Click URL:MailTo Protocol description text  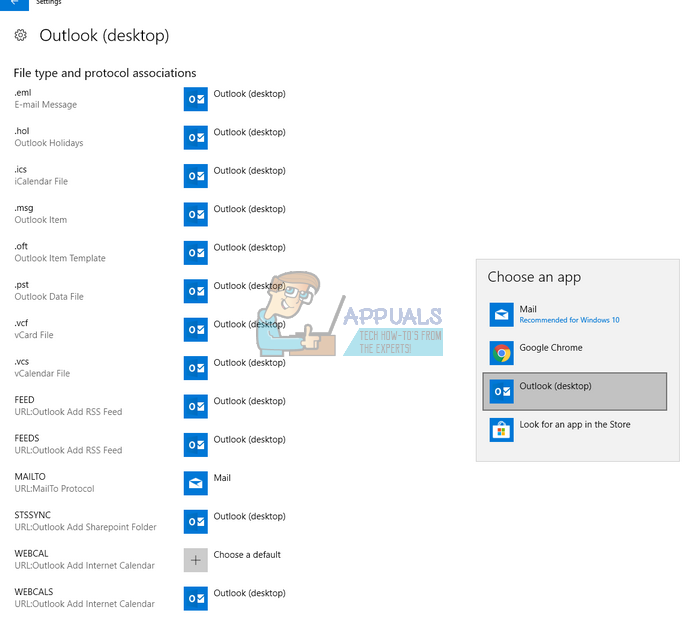54,489
